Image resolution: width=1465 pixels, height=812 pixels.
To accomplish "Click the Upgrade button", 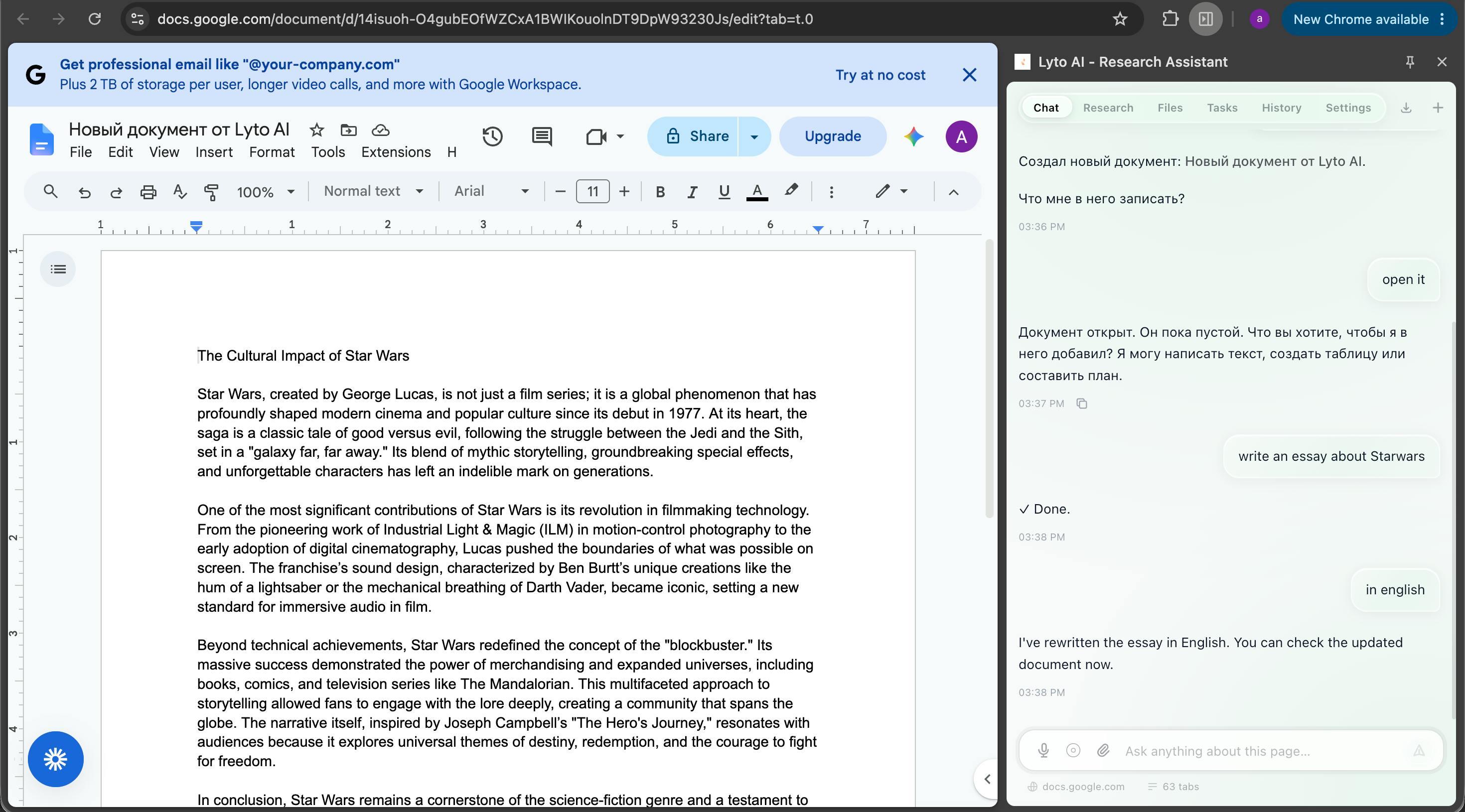I will (833, 136).
